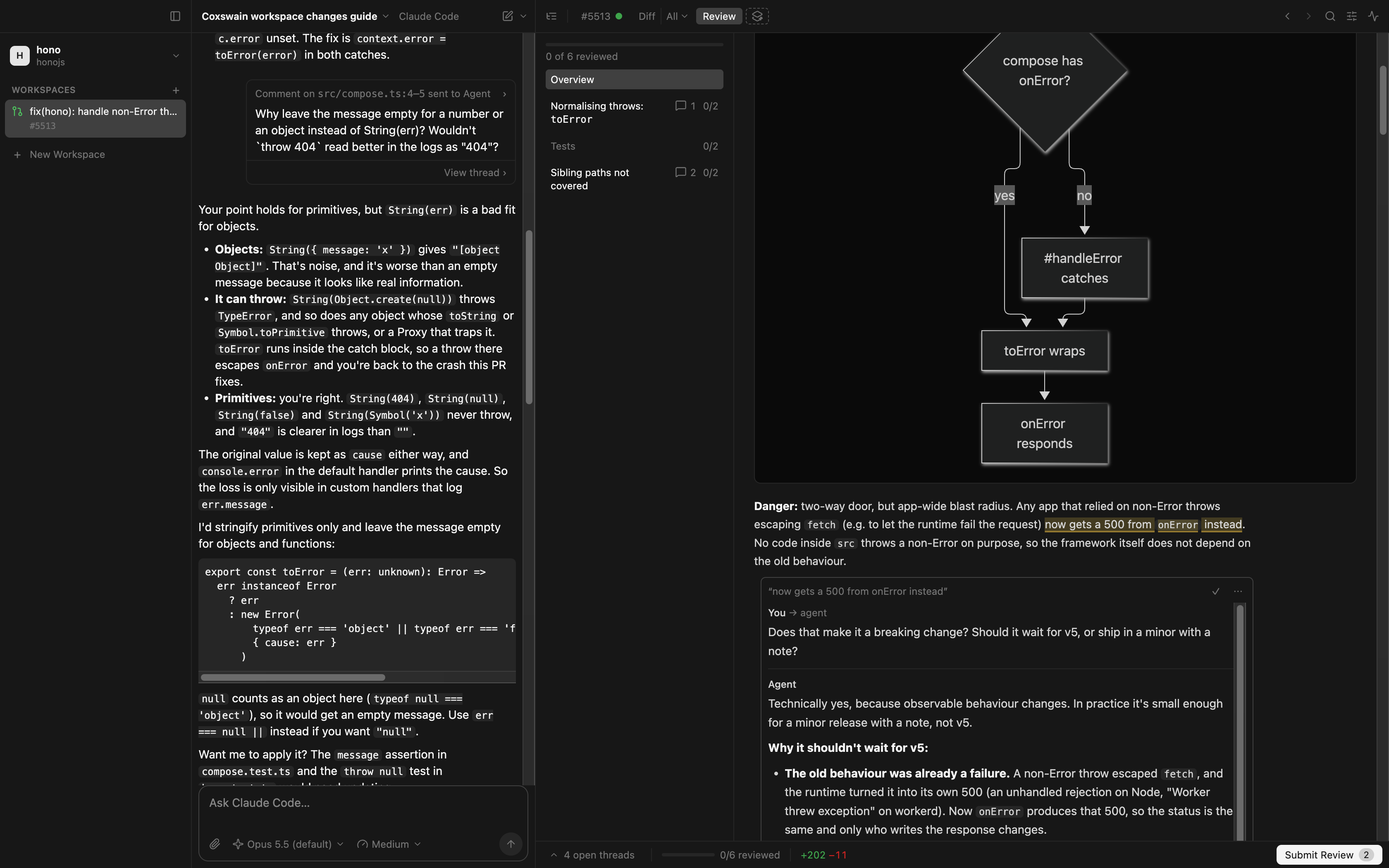Open the thread more options ellipsis
Screen dimensions: 1389x868
[1238, 591]
